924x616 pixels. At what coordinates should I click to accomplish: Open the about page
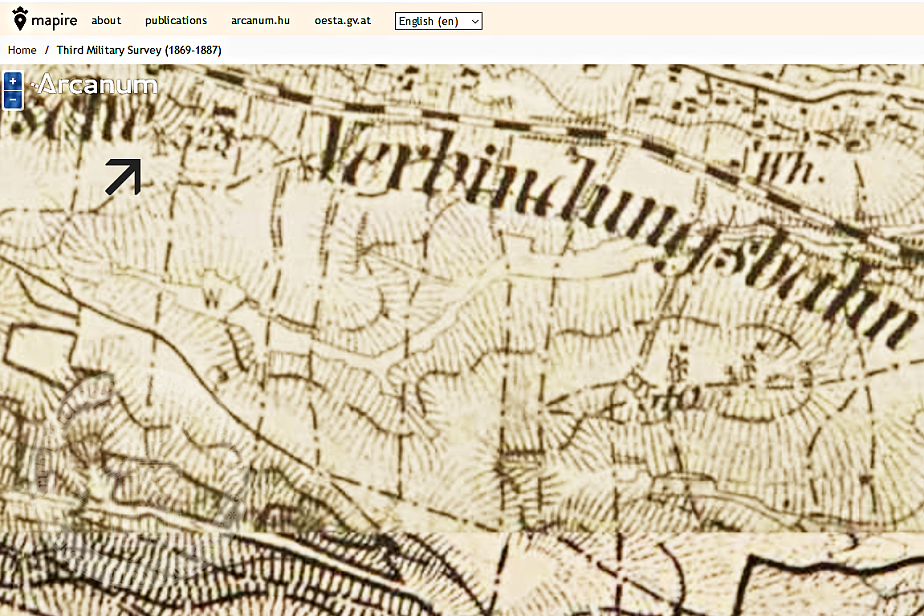[106, 21]
